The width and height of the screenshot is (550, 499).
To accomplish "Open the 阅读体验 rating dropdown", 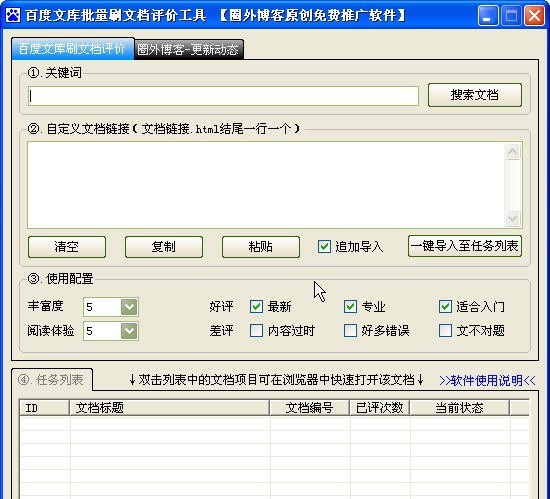I will (x=129, y=331).
